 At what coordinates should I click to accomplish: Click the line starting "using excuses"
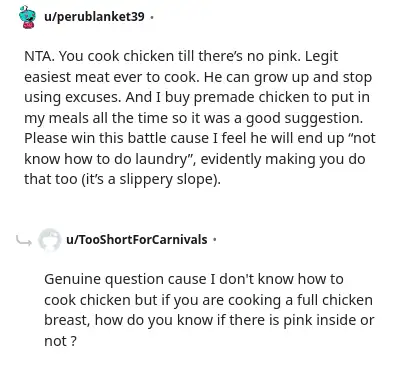(x=197, y=97)
